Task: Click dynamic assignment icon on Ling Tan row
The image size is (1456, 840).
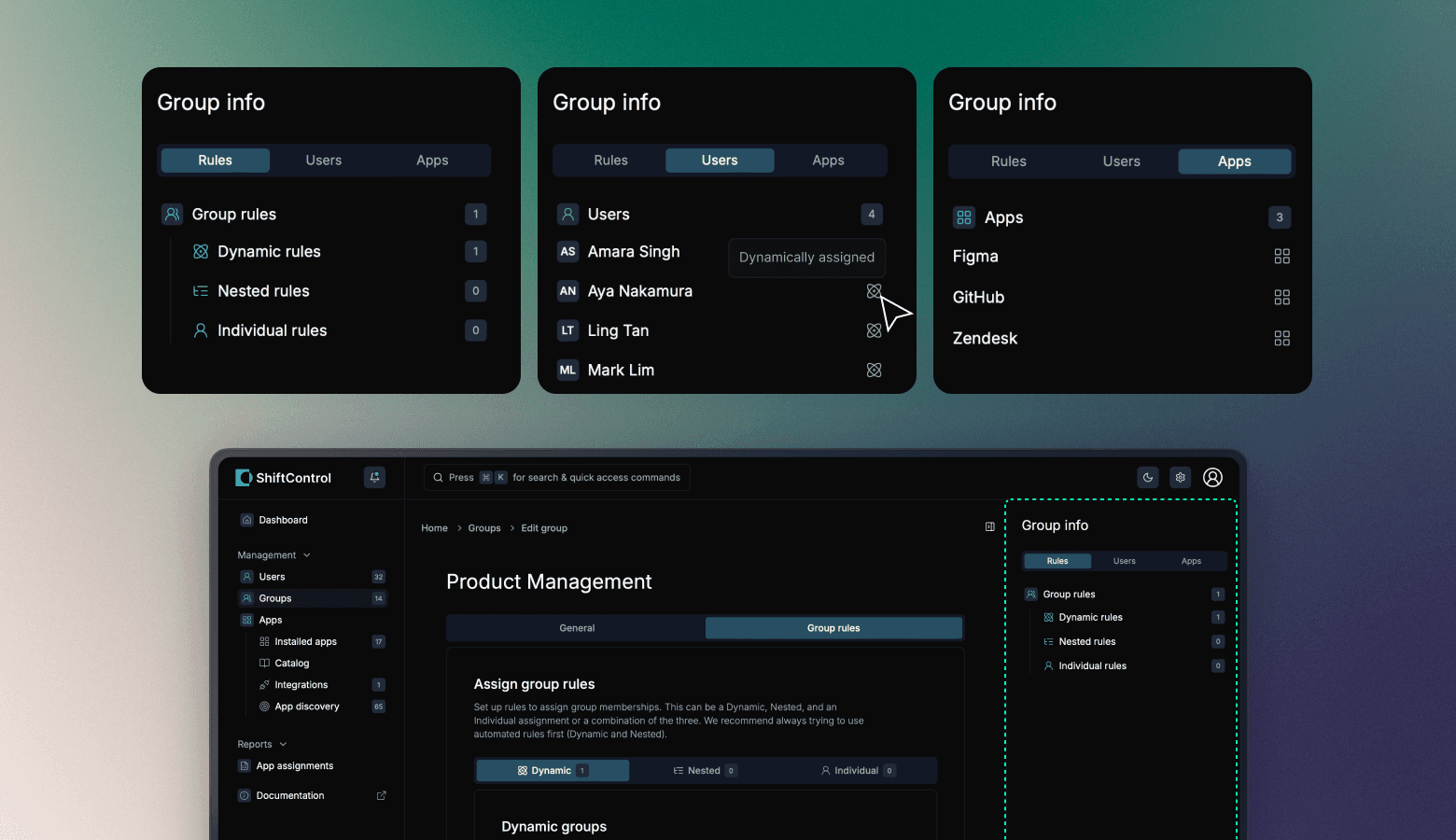Action: [875, 330]
